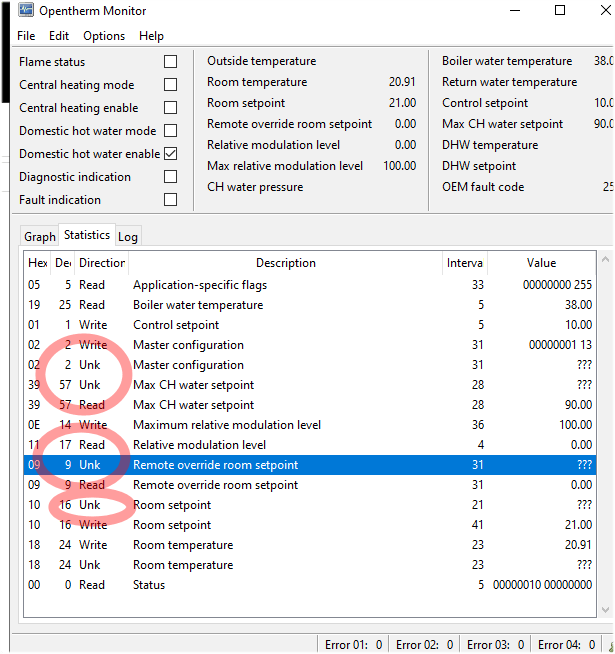
Task: Open the Edit menu
Action: 59,36
